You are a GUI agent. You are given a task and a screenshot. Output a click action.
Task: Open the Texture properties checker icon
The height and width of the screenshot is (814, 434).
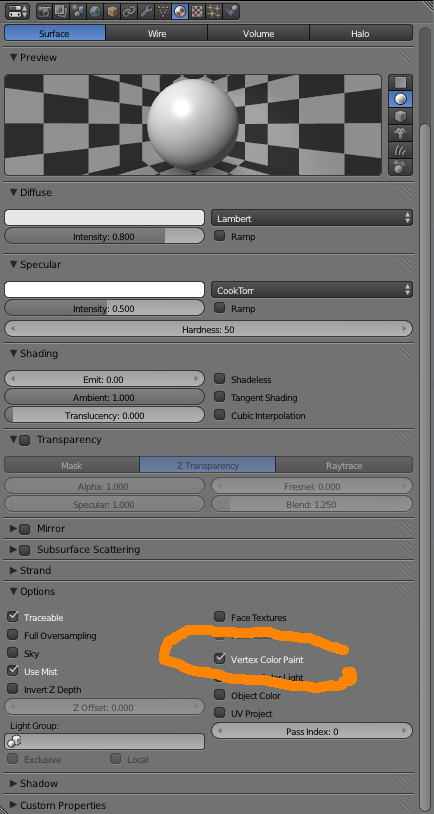(x=197, y=10)
